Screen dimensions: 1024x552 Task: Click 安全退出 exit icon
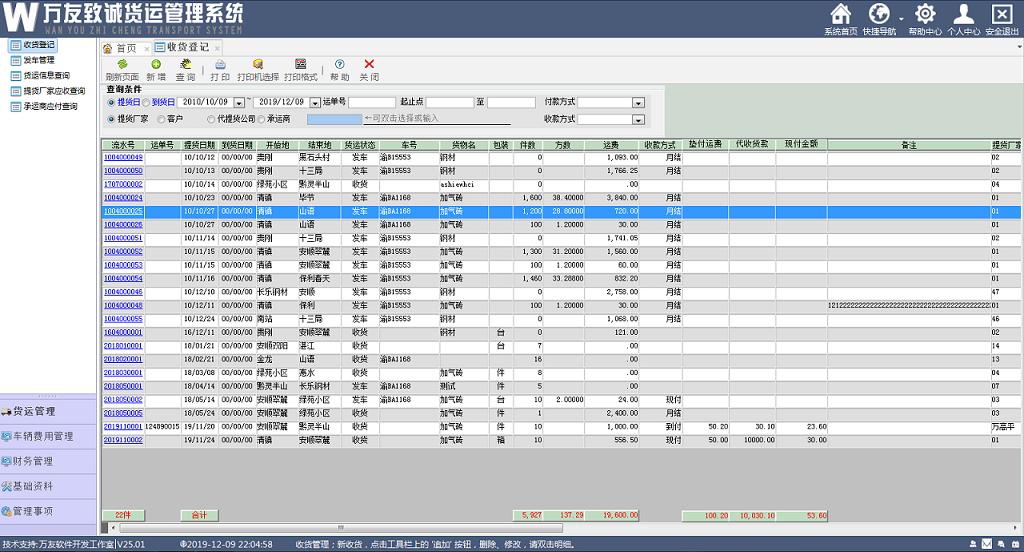(1002, 14)
